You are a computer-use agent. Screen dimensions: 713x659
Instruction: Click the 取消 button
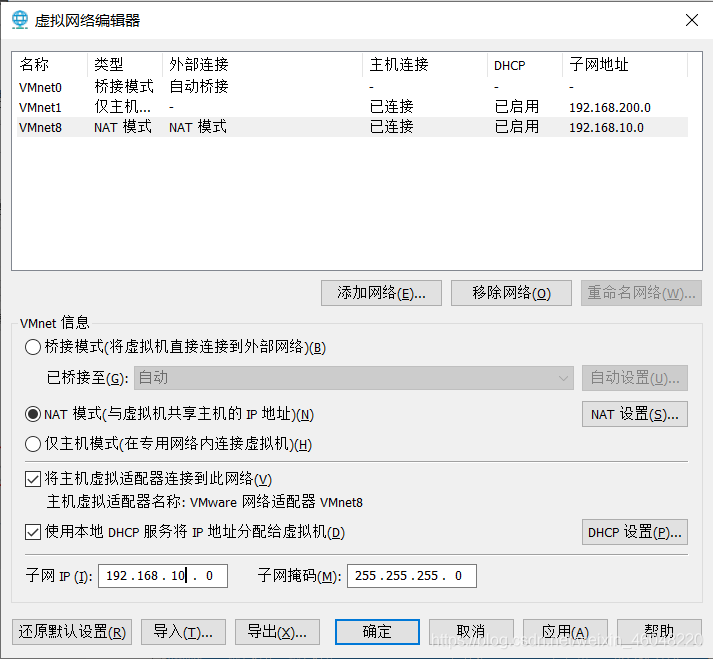point(471,632)
